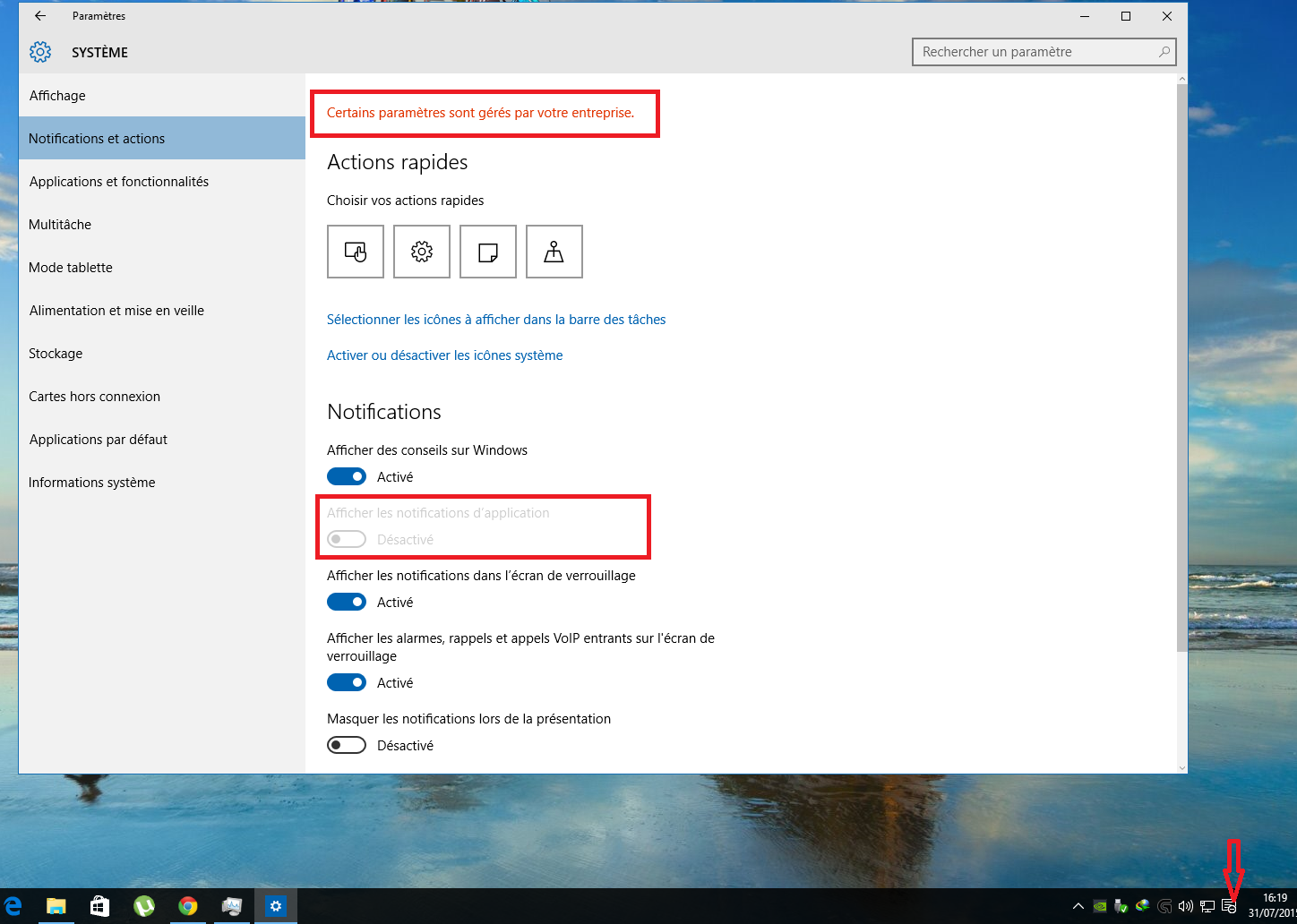Screen dimensions: 1297x924
Task: Select the gear (all settings) quick action
Action: [422, 252]
